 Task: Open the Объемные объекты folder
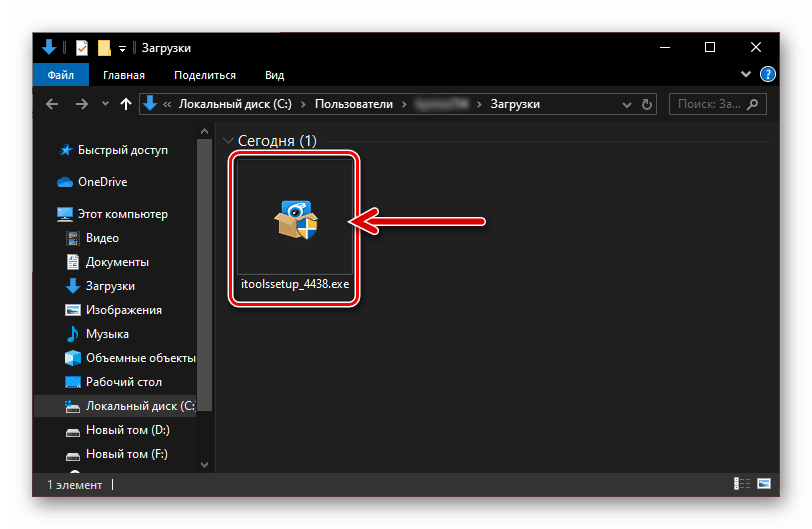coord(141,358)
